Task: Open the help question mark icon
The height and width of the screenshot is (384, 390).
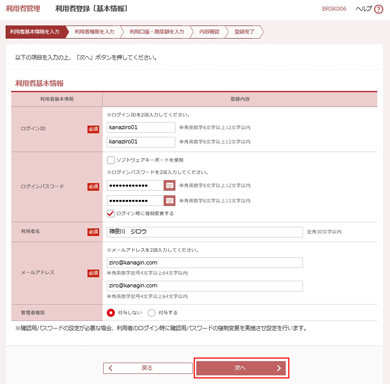Action: click(378, 9)
